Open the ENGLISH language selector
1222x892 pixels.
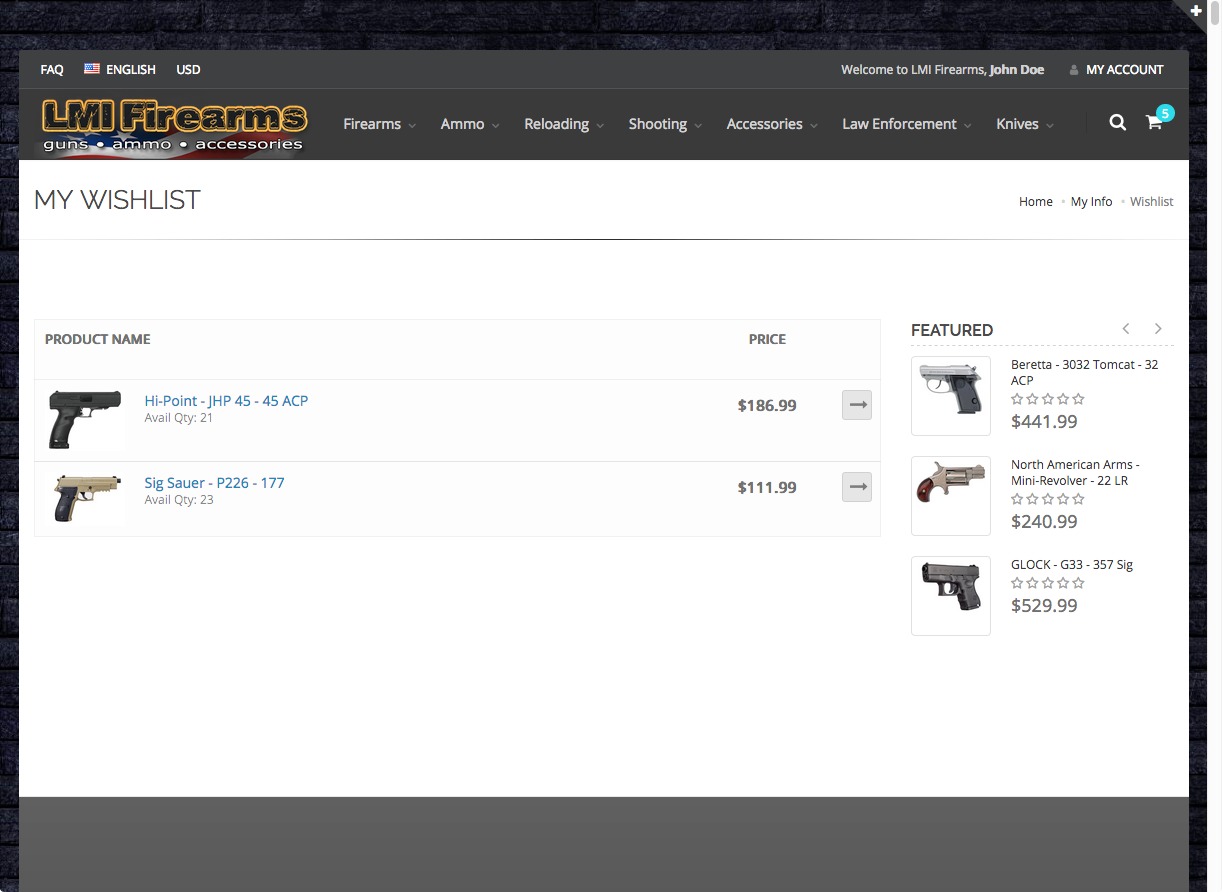(131, 69)
